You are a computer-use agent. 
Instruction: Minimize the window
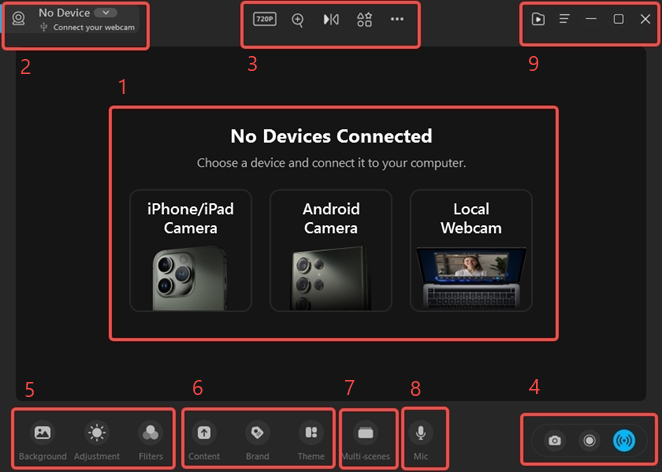tap(591, 19)
